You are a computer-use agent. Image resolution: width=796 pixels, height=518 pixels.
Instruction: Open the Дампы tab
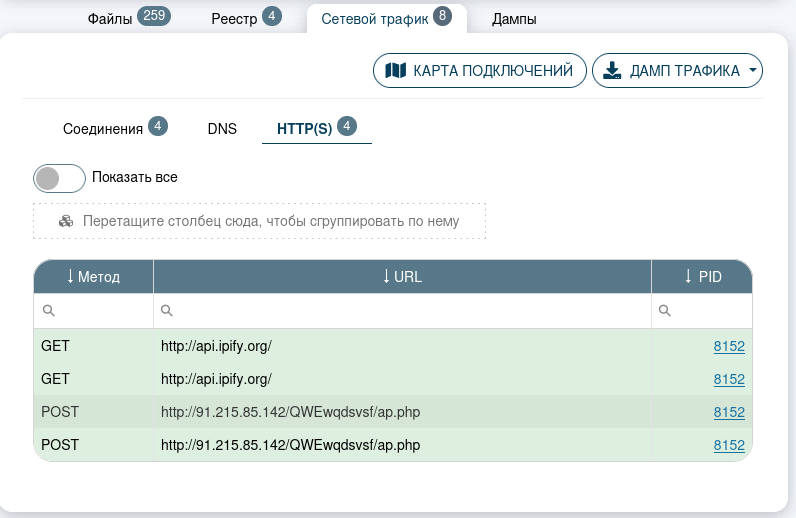pos(514,18)
